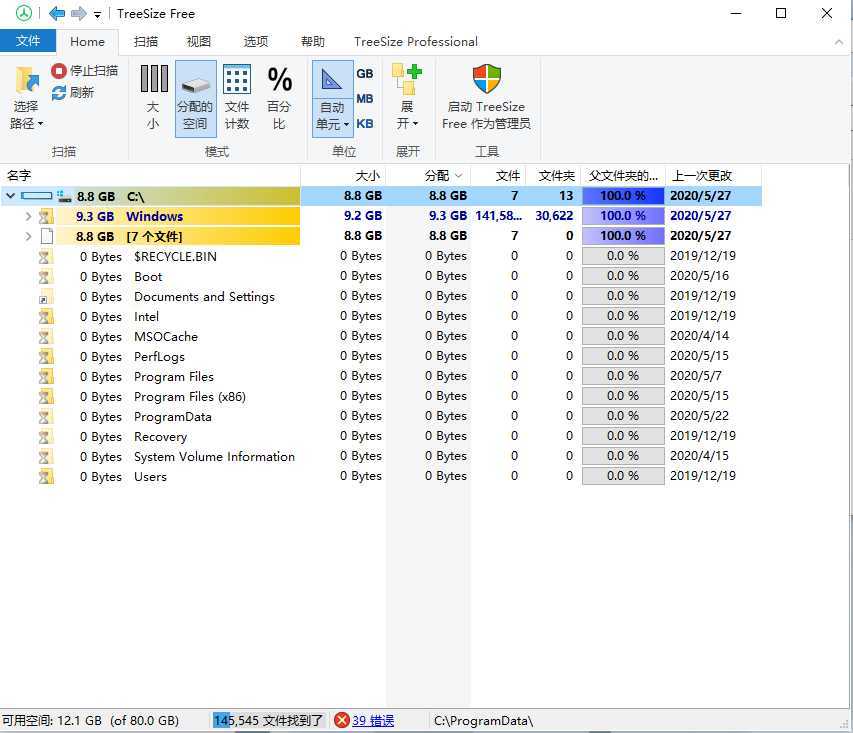Select Documents and Settings shortcut icon

pos(46,297)
